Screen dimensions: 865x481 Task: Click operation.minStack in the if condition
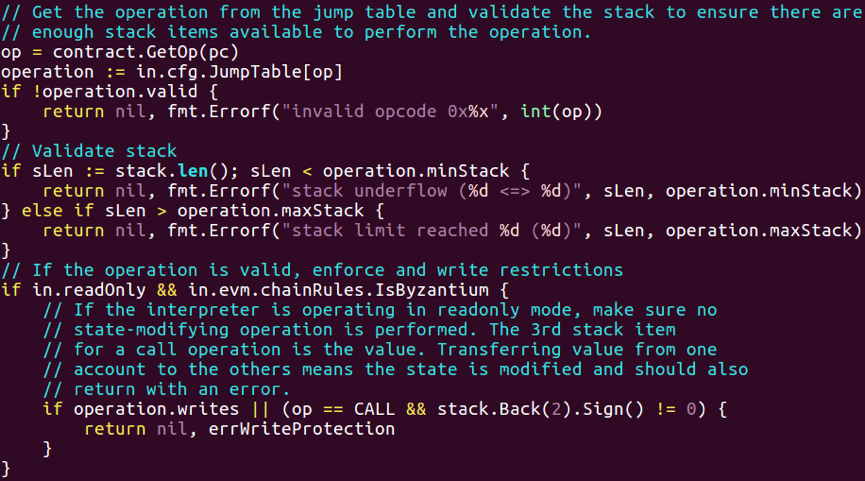pyautogui.click(x=416, y=172)
